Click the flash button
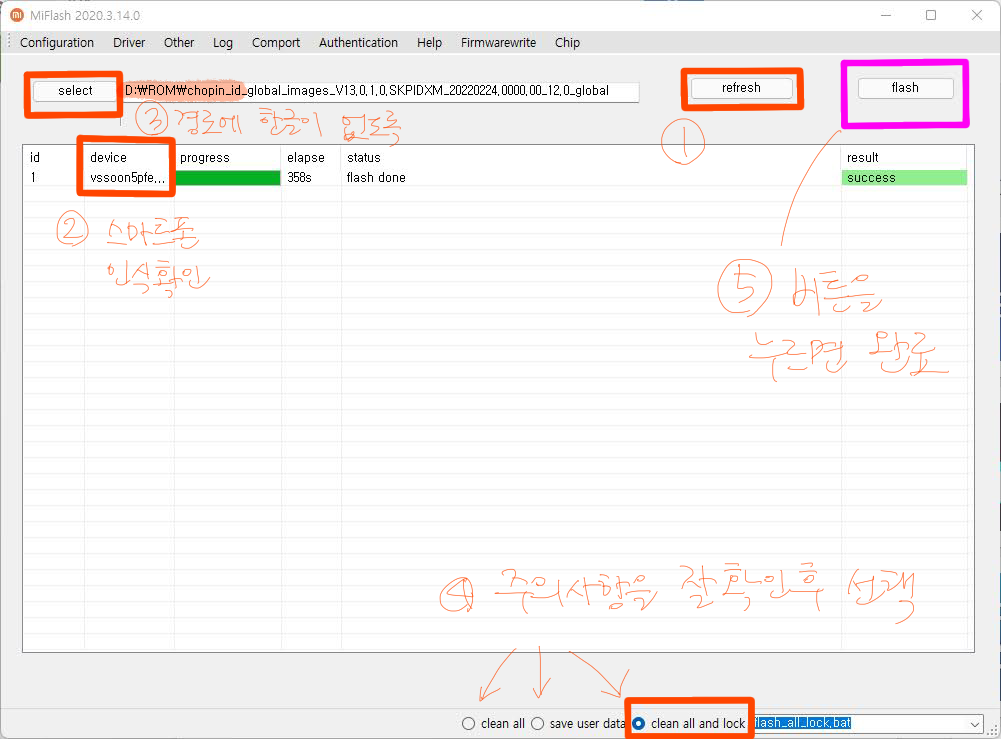 point(905,88)
